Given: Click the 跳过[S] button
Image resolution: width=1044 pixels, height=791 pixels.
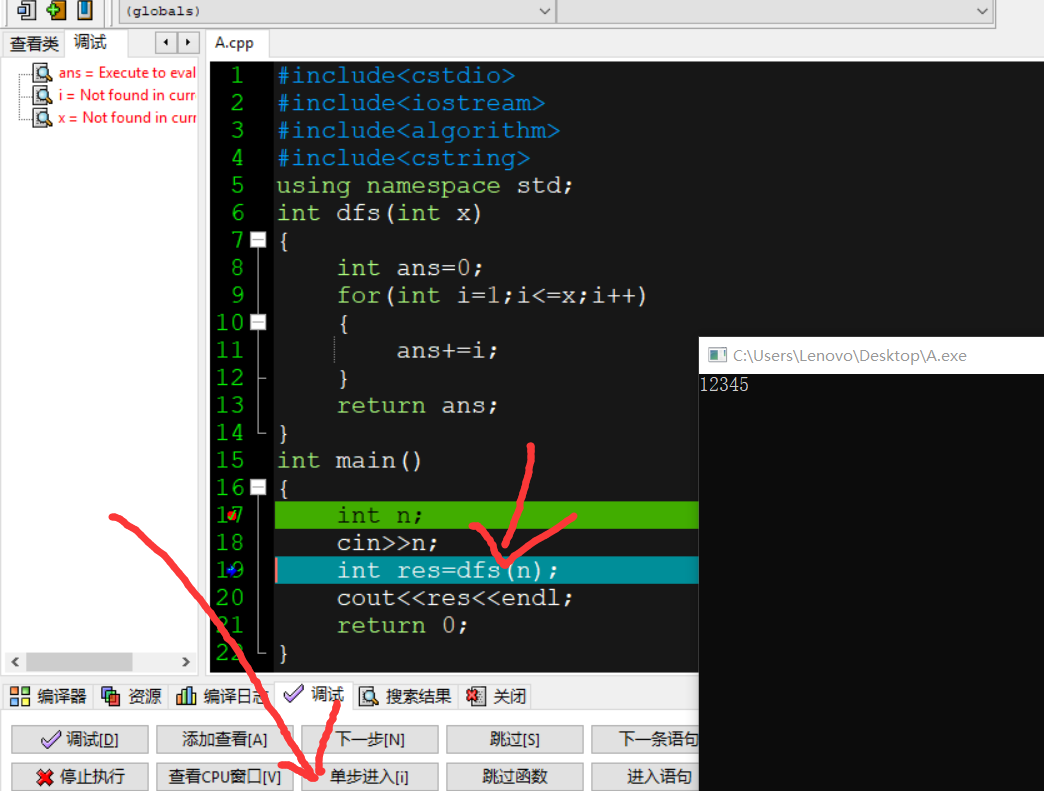Looking at the screenshot, I should pos(515,739).
